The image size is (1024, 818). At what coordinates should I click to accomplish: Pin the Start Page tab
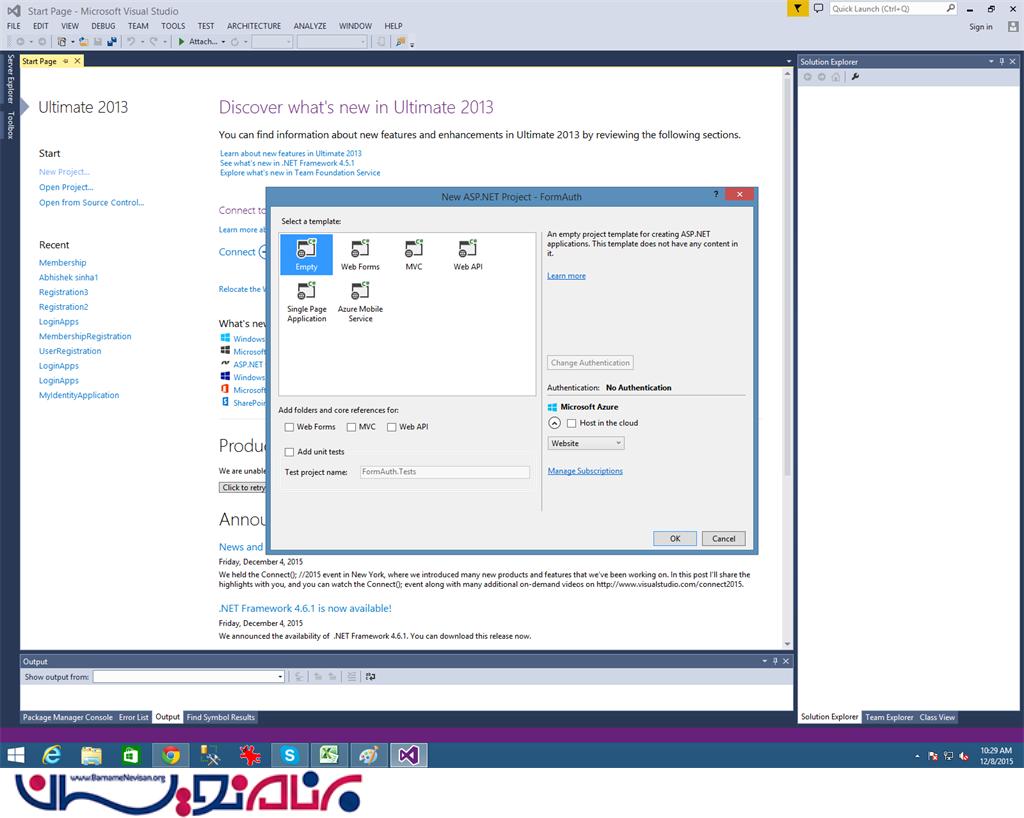[65, 61]
